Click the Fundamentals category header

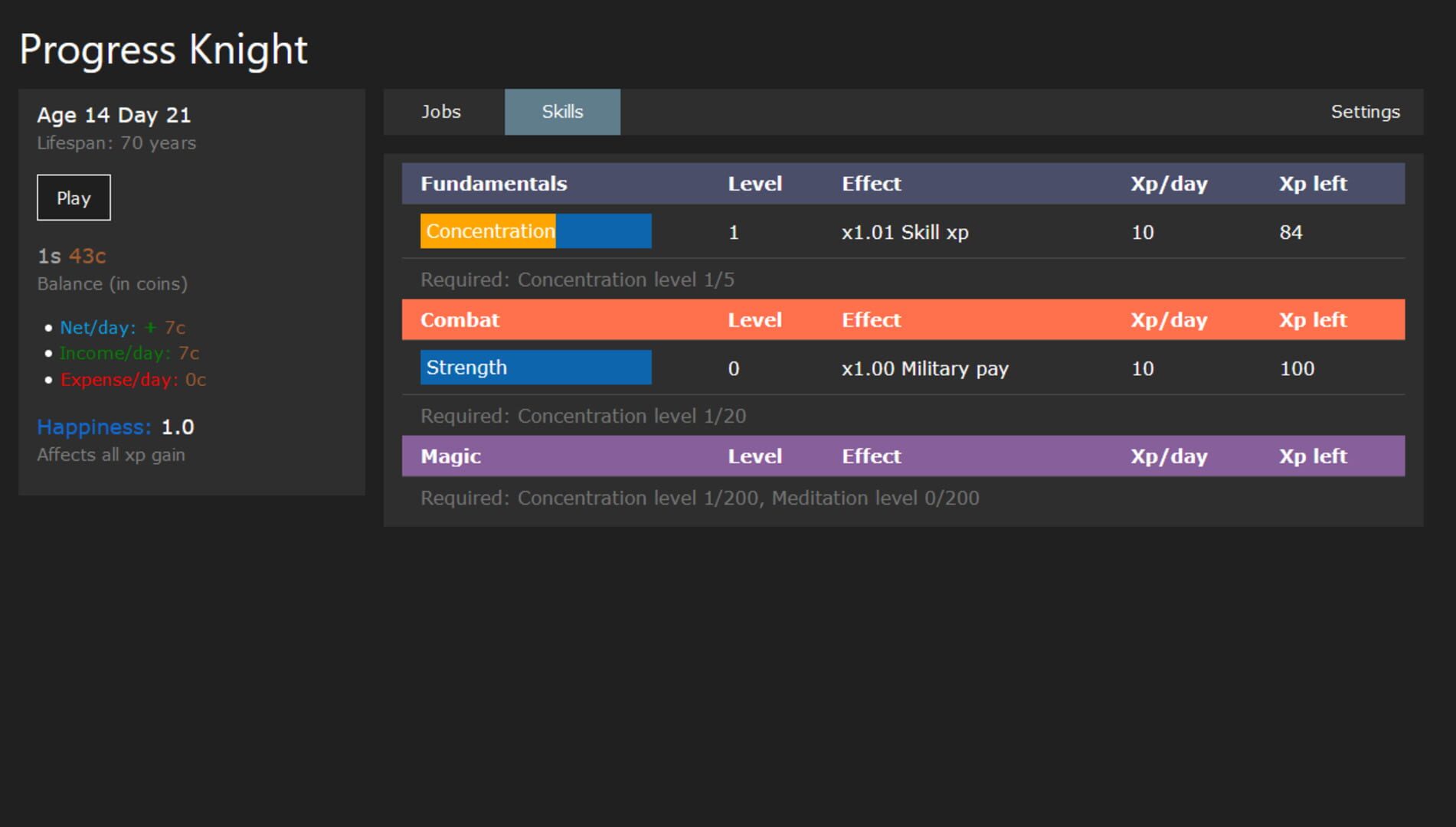click(493, 184)
